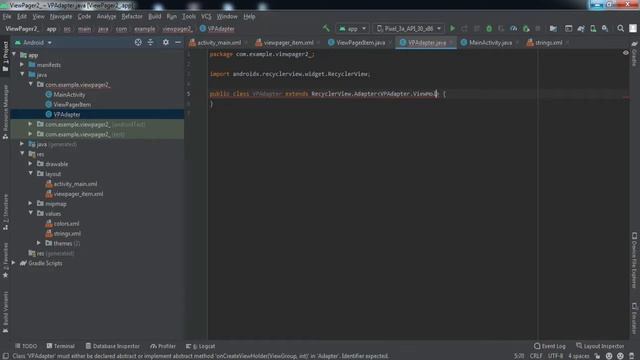The width and height of the screenshot is (640, 360).
Task: Open Project Structure folder icon
Action: tap(553, 29)
